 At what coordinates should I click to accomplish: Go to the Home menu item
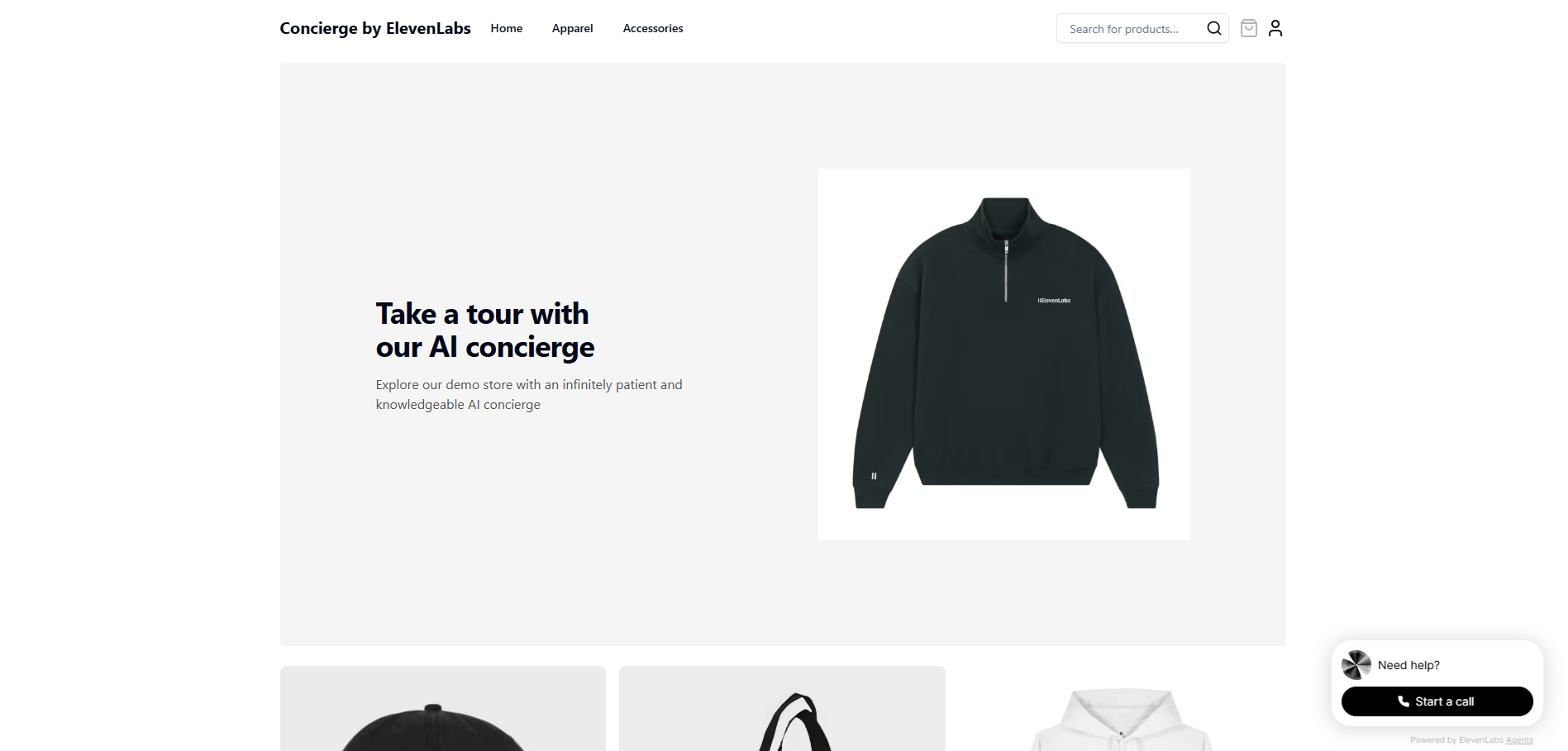[507, 28]
